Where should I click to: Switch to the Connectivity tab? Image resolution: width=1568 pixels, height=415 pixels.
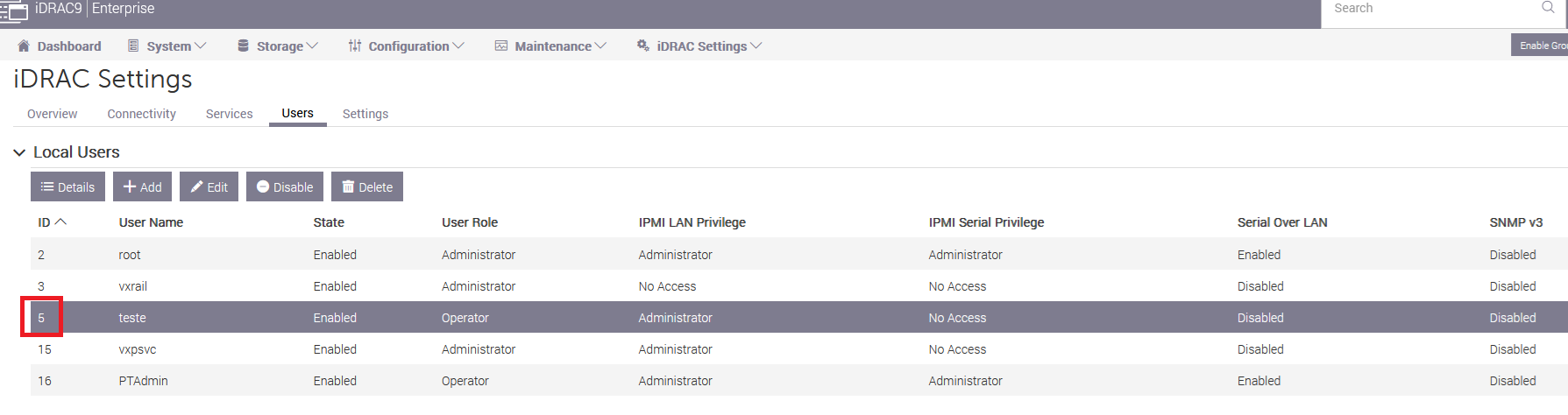(141, 114)
